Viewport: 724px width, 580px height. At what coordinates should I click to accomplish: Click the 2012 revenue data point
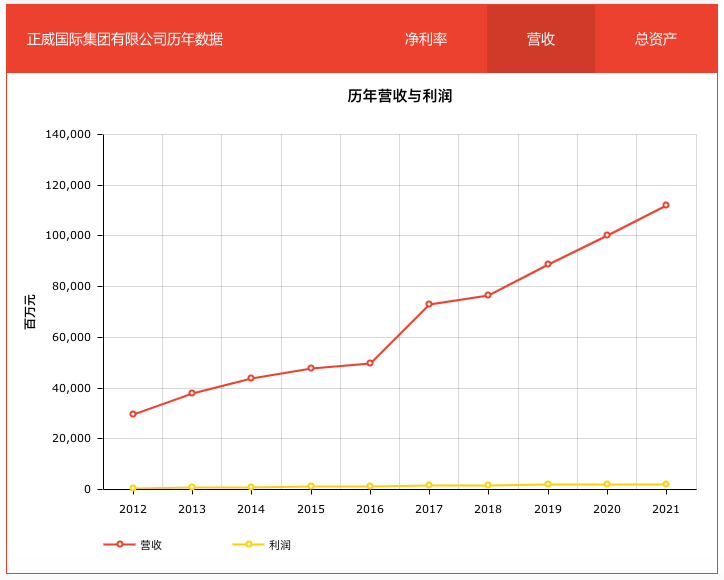tap(133, 414)
